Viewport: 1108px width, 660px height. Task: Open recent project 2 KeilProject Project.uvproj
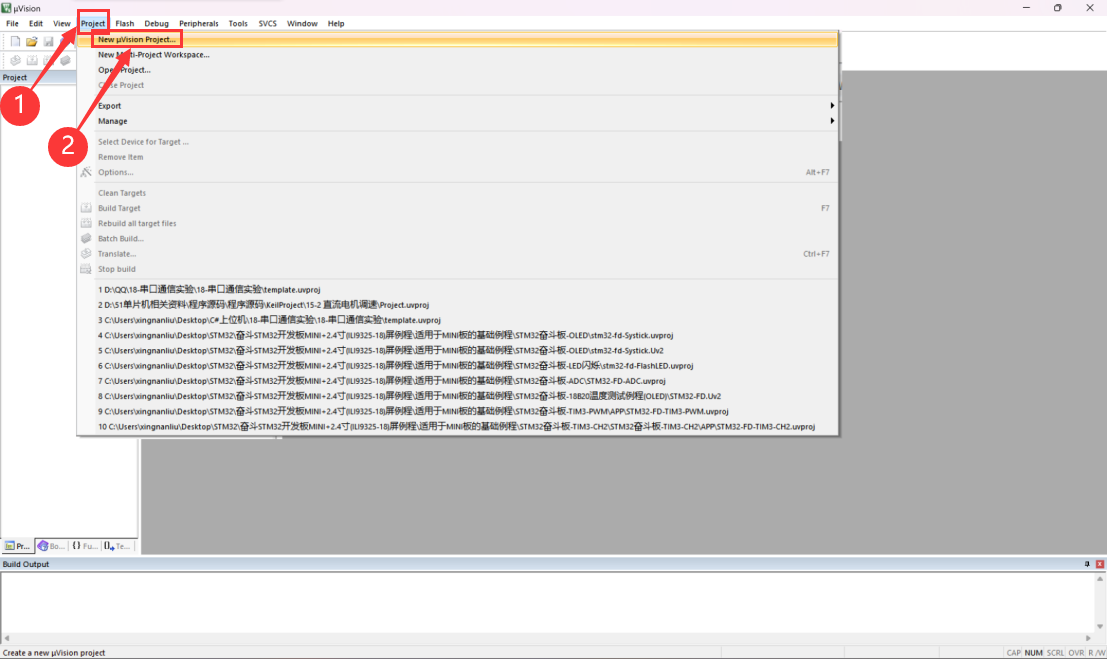(457, 305)
